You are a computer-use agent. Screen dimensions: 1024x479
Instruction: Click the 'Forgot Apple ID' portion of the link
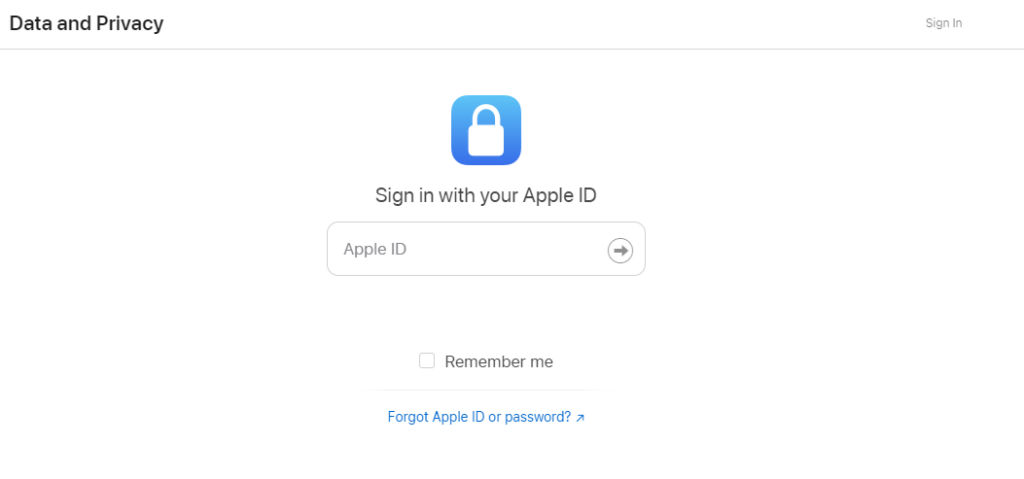click(436, 417)
